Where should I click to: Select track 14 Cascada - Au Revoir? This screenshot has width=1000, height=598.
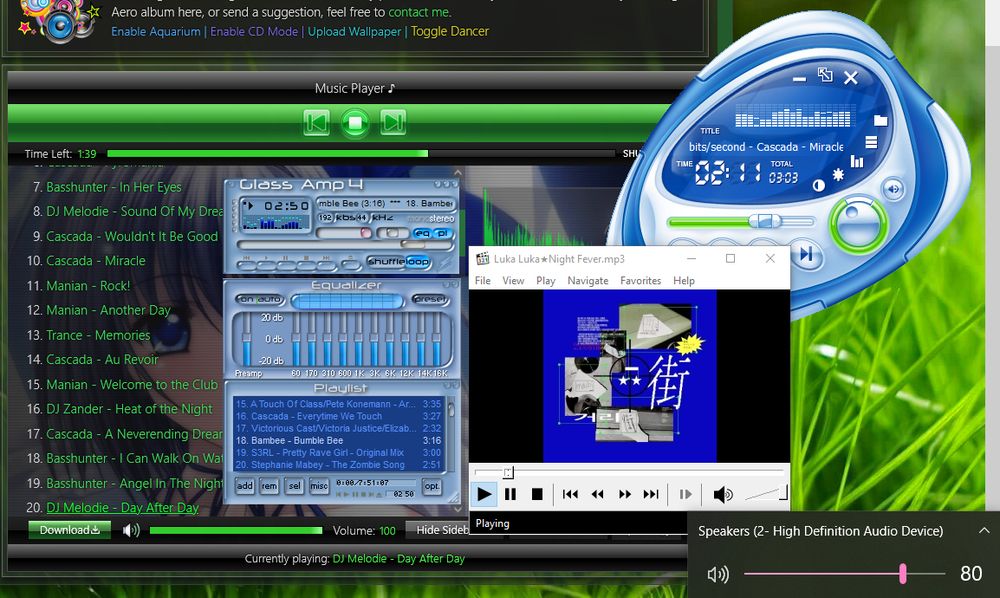pos(102,360)
